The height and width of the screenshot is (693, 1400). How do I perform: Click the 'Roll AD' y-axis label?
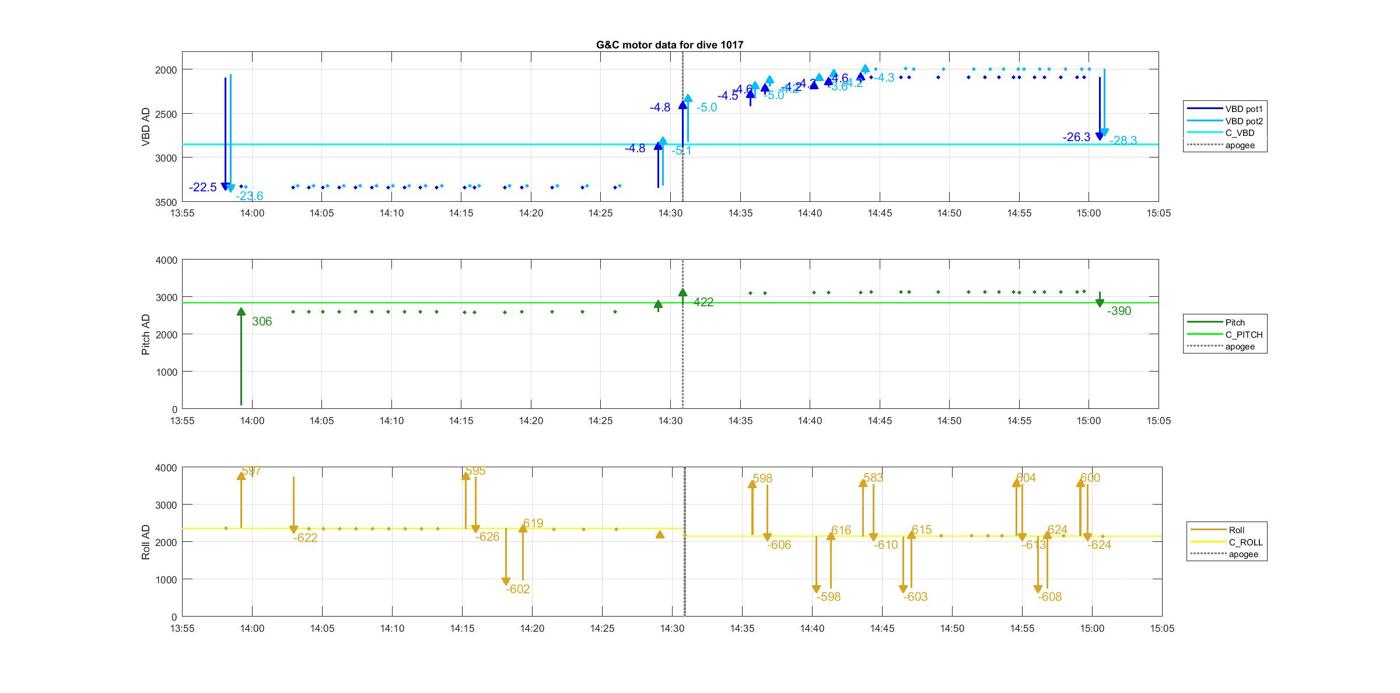point(146,541)
